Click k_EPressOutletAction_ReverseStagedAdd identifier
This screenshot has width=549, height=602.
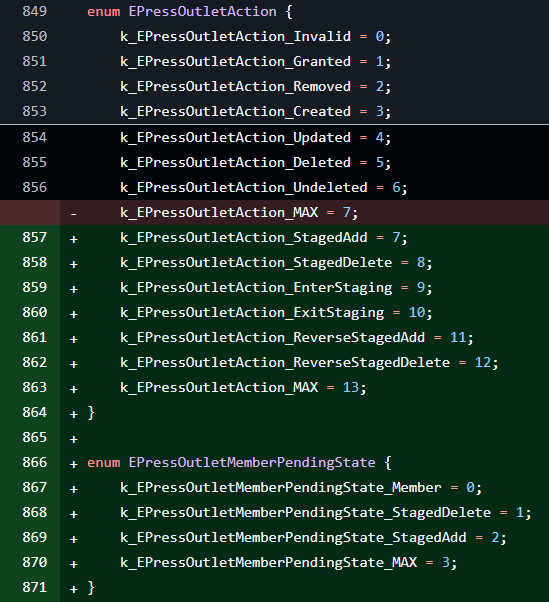tap(273, 337)
